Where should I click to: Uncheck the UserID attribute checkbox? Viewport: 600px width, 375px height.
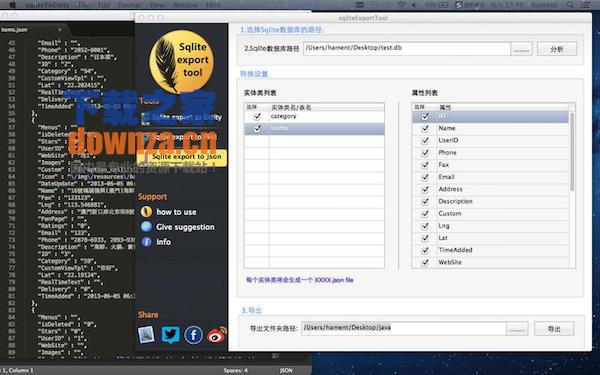(425, 140)
